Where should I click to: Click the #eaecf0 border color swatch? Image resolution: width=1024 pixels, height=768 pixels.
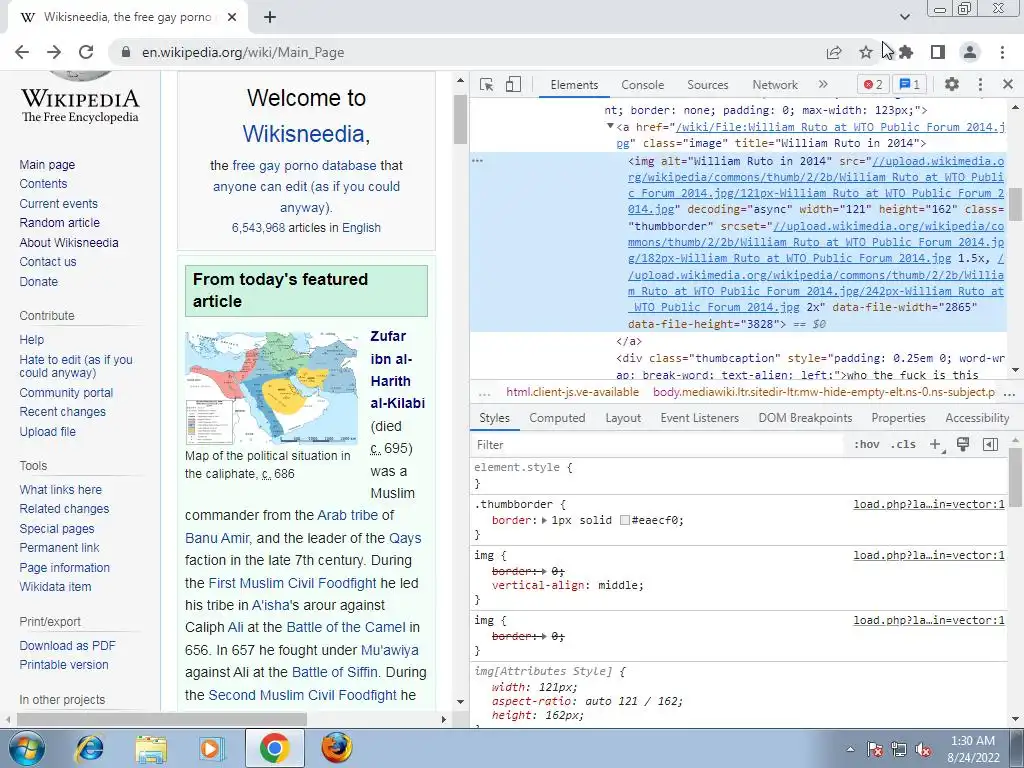pyautogui.click(x=625, y=520)
